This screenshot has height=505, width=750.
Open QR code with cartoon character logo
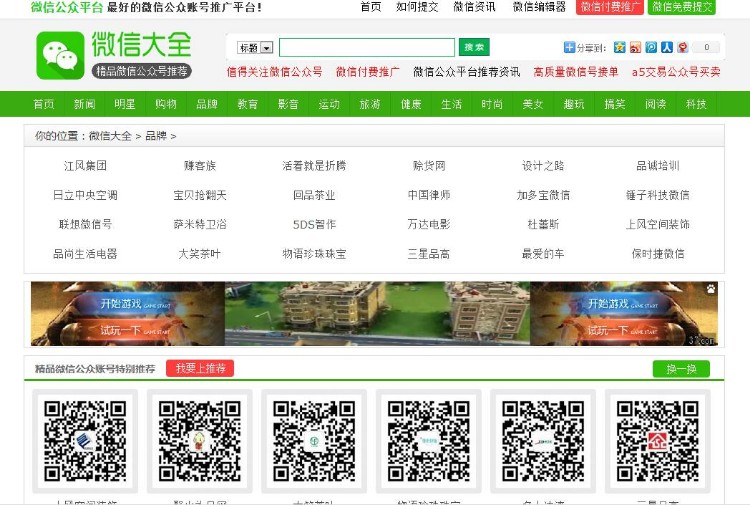(199, 441)
